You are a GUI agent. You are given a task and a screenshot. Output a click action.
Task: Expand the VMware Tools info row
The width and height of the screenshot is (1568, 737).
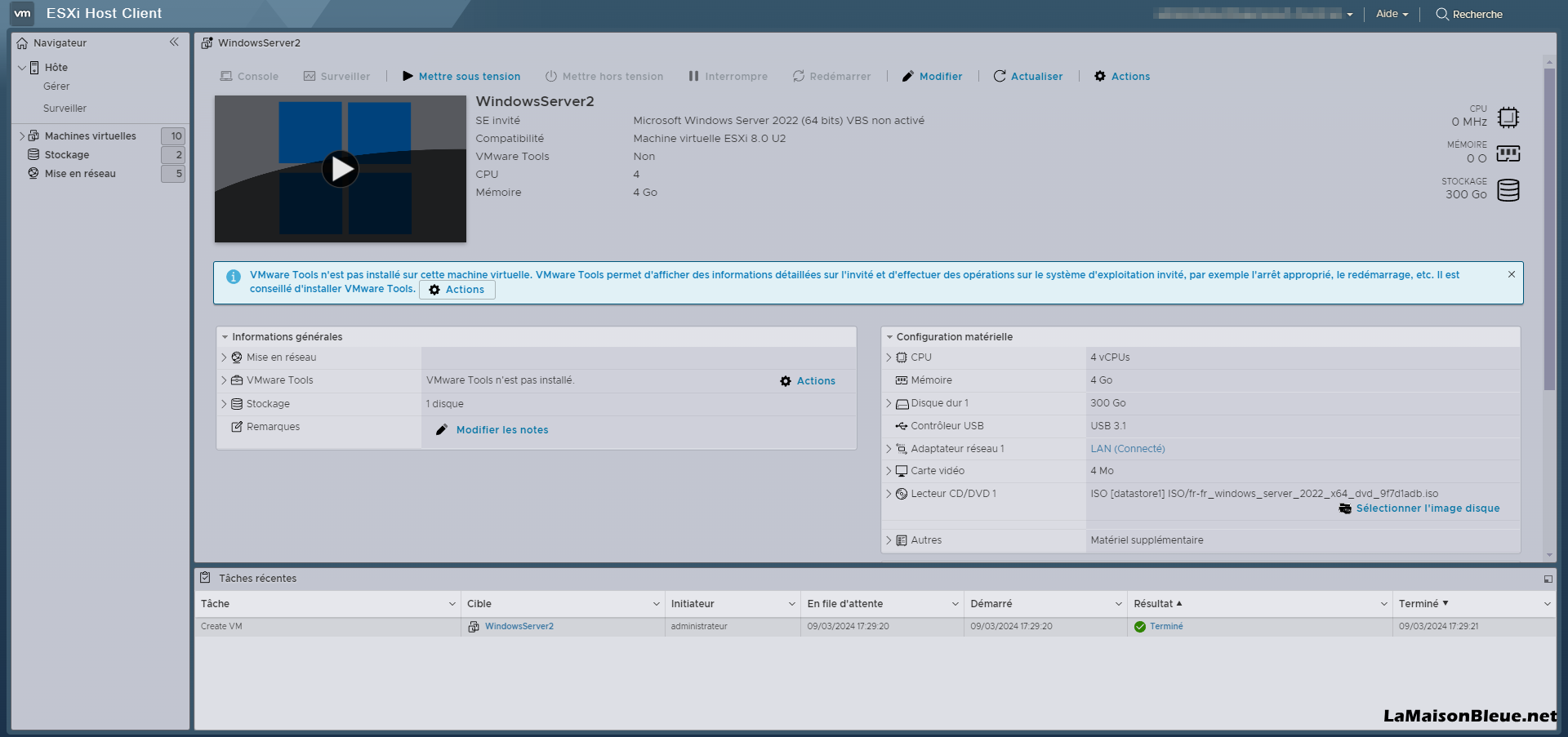[x=224, y=380]
